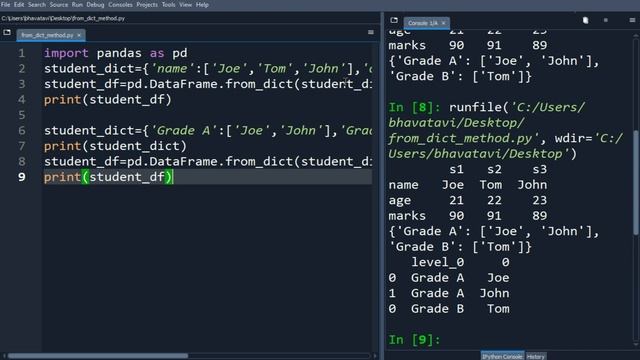
Task: Open the Source menu
Action: tap(59, 5)
